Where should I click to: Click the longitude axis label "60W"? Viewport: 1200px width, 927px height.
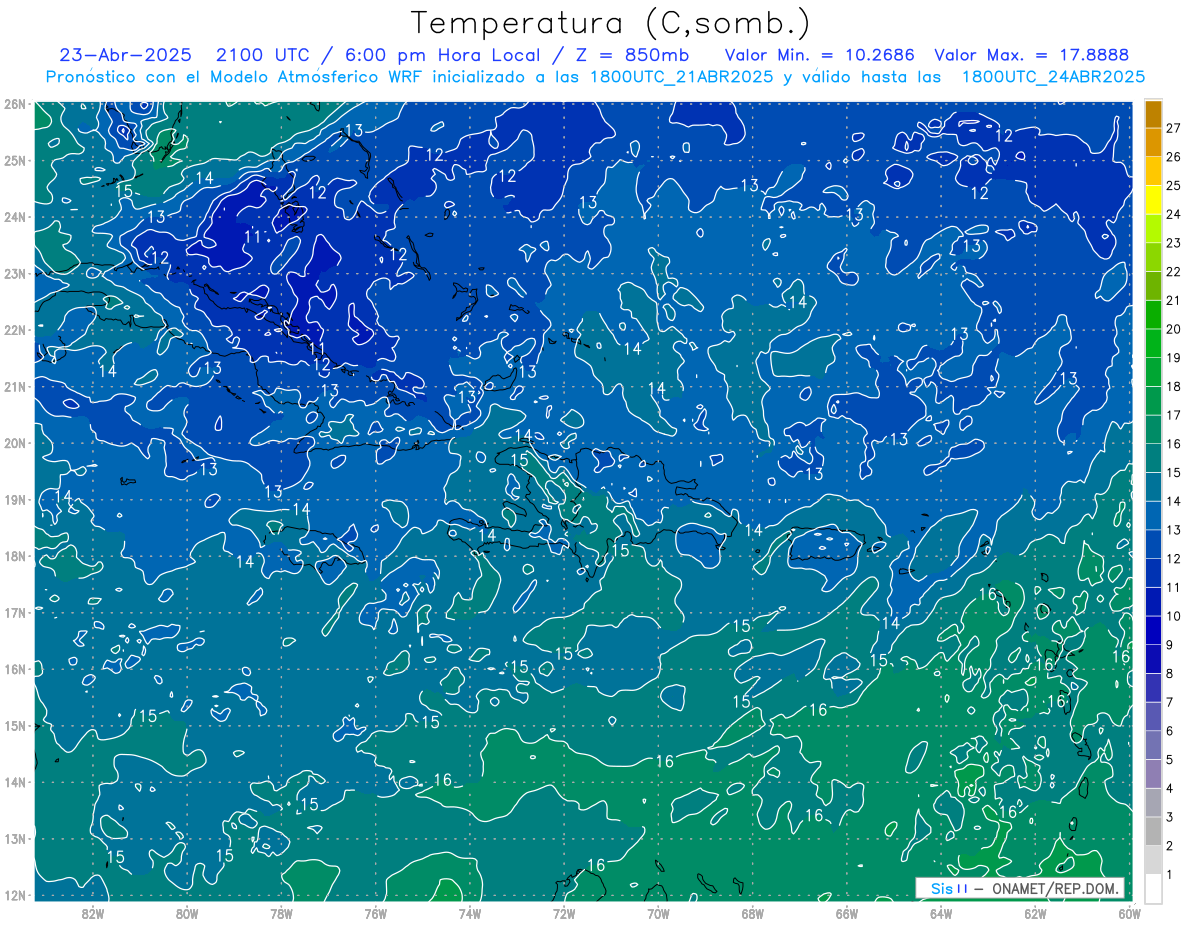[x=1129, y=914]
